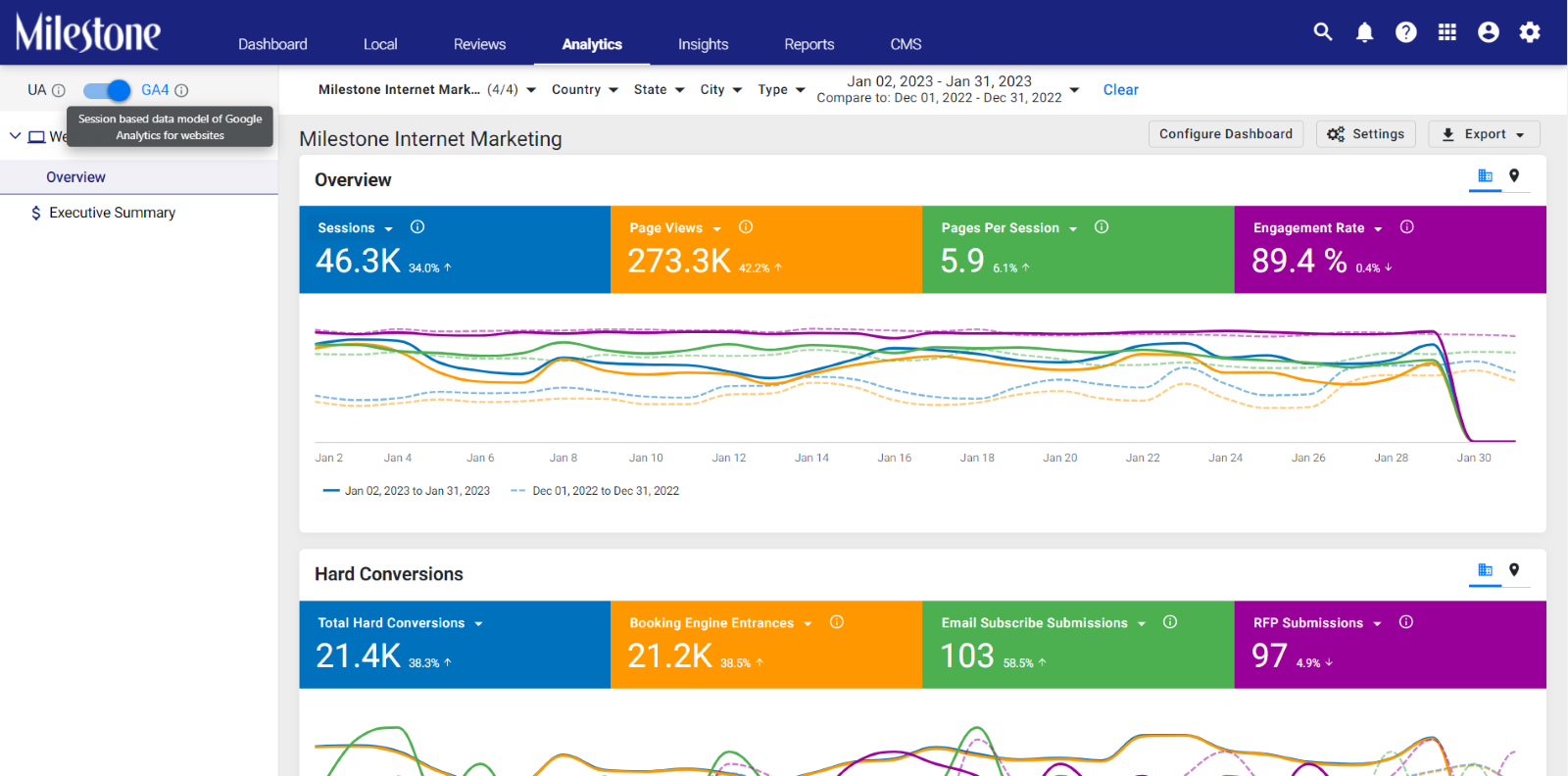Click the 5.9 Pages Per Session value
Image resolution: width=1568 pixels, height=776 pixels.
pyautogui.click(x=962, y=261)
